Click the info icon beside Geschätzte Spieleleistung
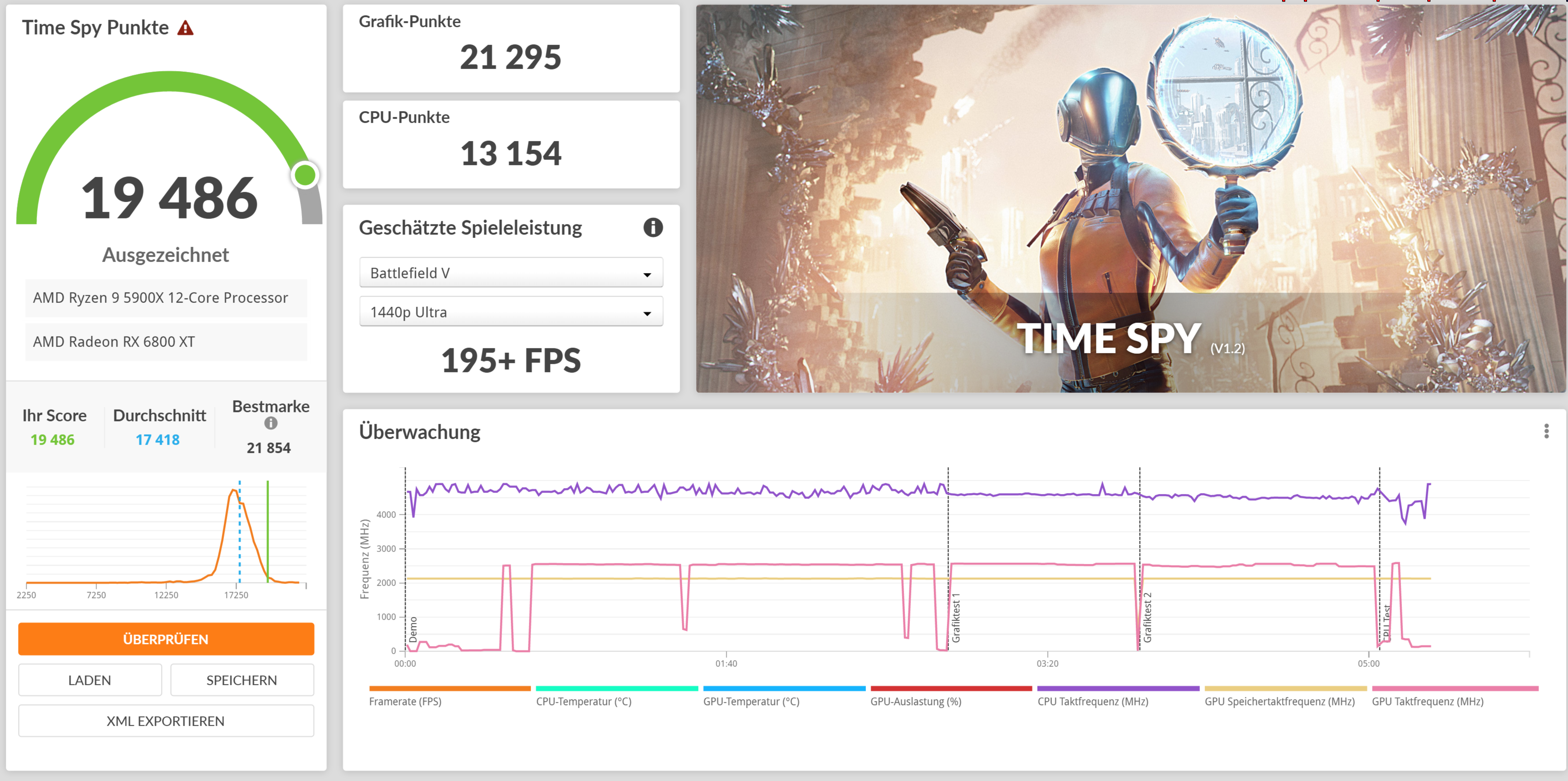1568x781 pixels. click(x=653, y=227)
